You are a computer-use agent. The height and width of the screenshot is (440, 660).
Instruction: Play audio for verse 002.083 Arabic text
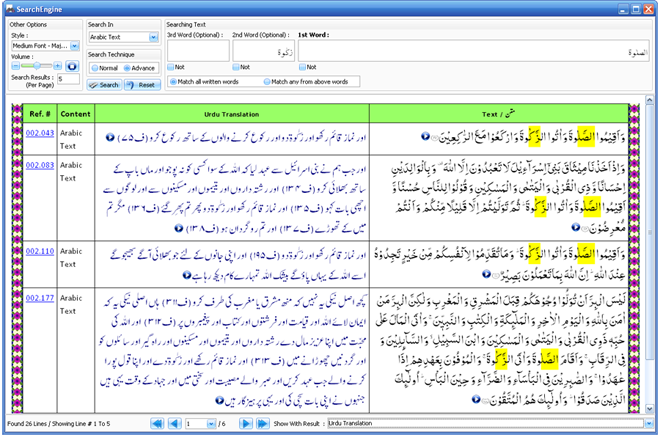[575, 227]
